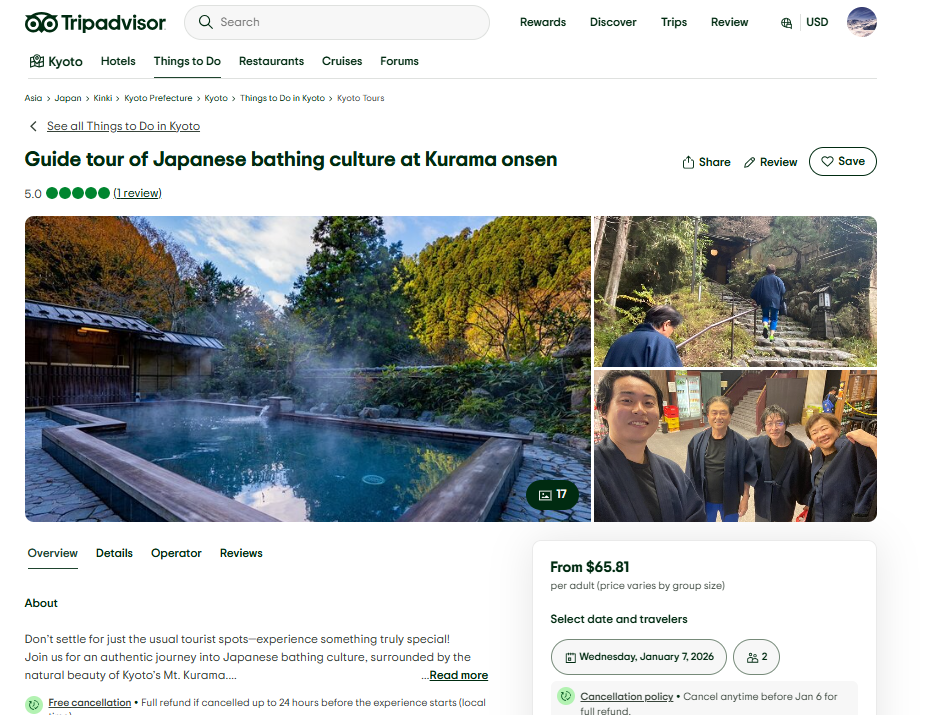Click the Review pencil icon
Viewport: 934px width, 715px height.
coord(749,162)
